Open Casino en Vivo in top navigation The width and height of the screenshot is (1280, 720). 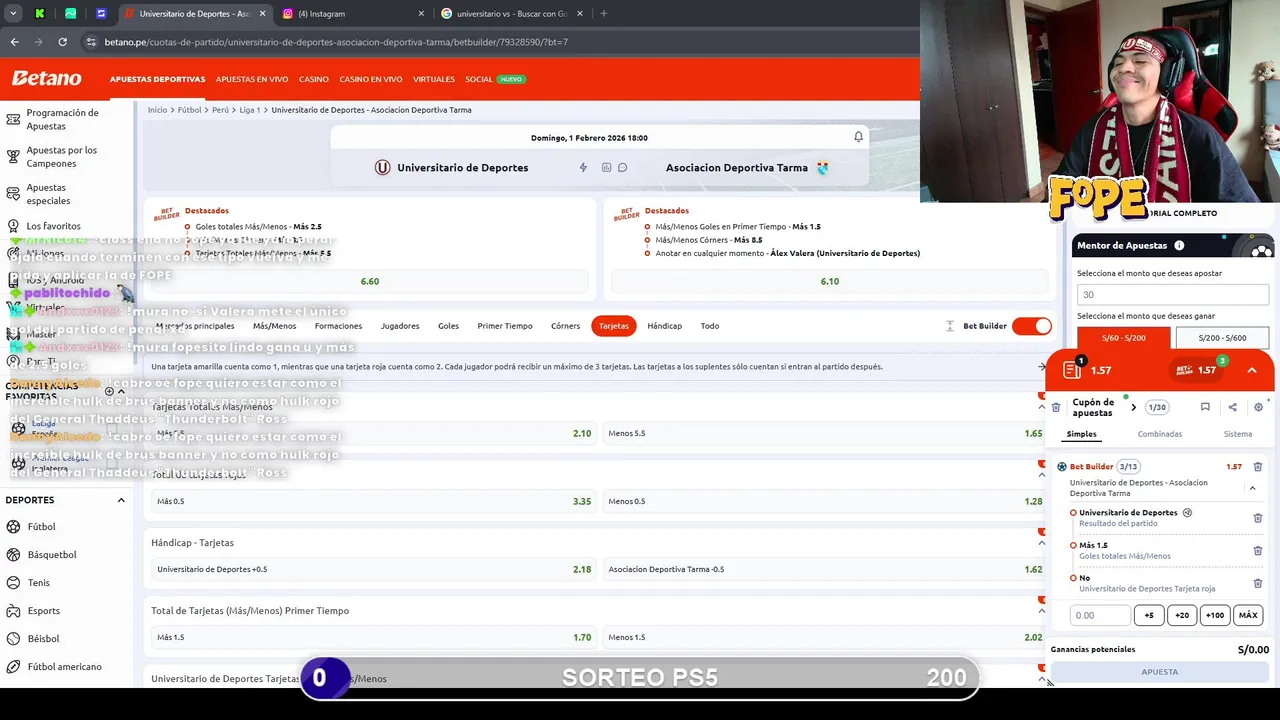(x=371, y=79)
